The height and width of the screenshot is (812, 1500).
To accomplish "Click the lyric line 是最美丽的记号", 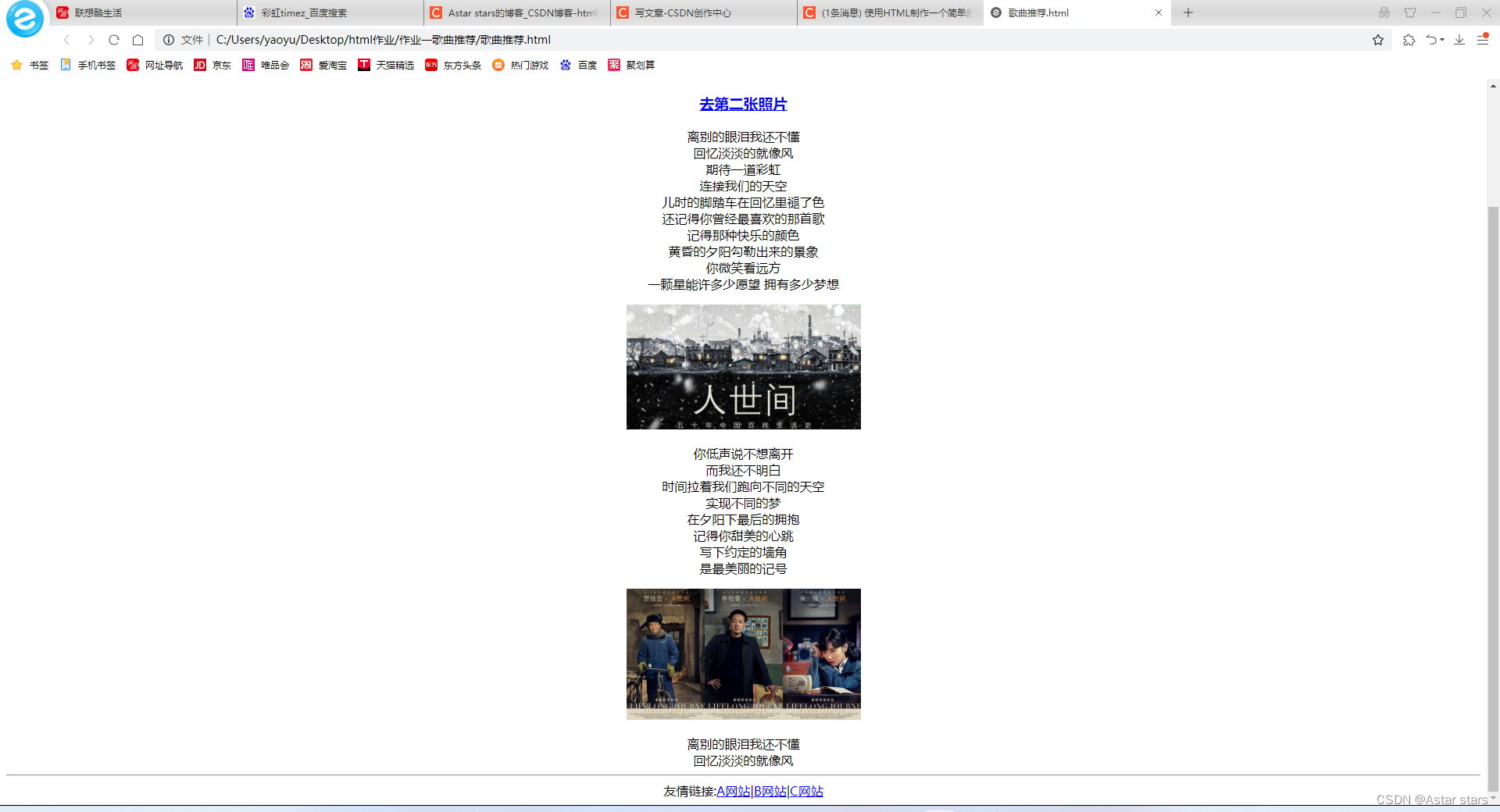I will pos(743,569).
